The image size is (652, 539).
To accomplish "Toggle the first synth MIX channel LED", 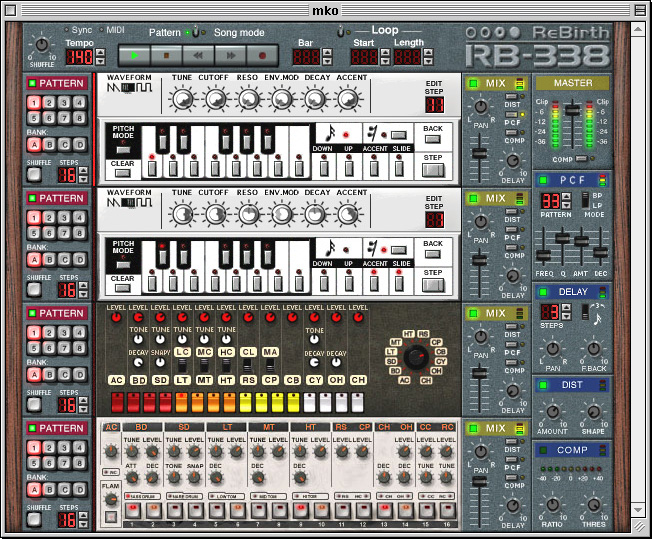I will point(473,84).
